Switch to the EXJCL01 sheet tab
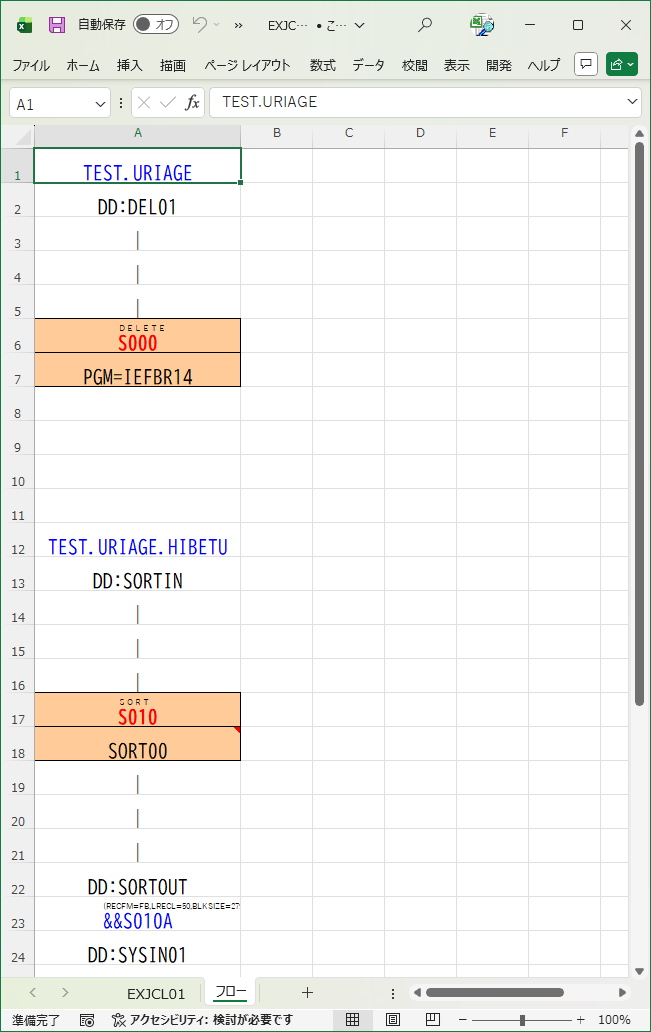This screenshot has height=1032, width=651. [156, 993]
